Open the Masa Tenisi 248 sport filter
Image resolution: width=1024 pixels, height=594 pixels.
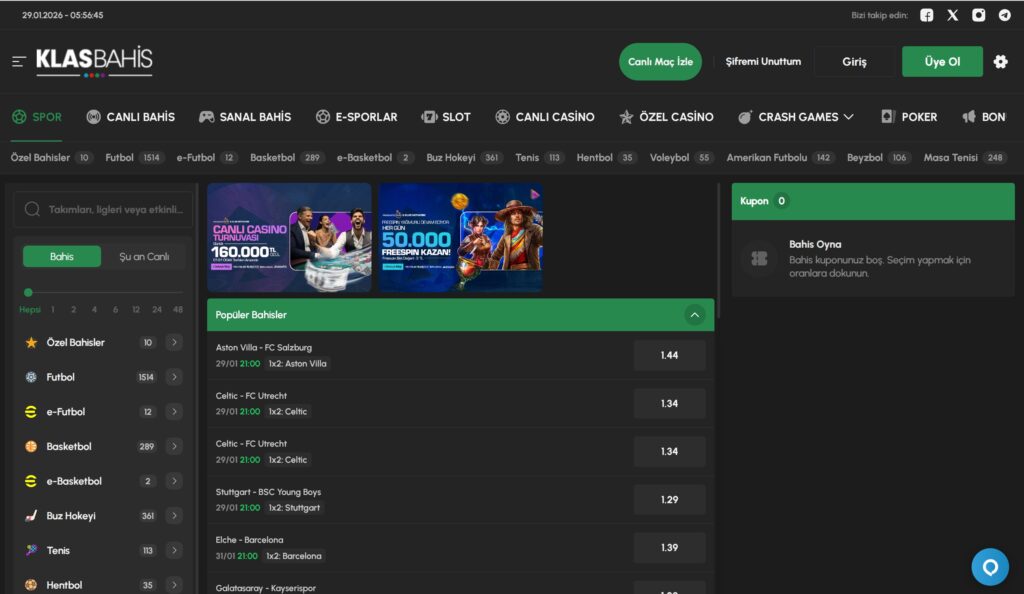point(965,157)
